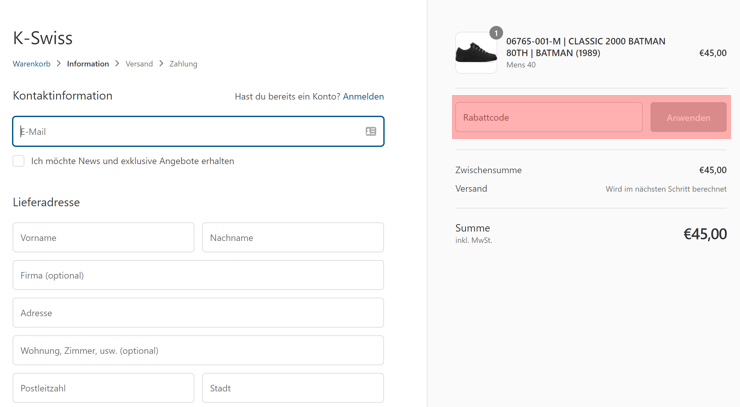Go back to Warenkorb breadcrumb

(x=31, y=64)
